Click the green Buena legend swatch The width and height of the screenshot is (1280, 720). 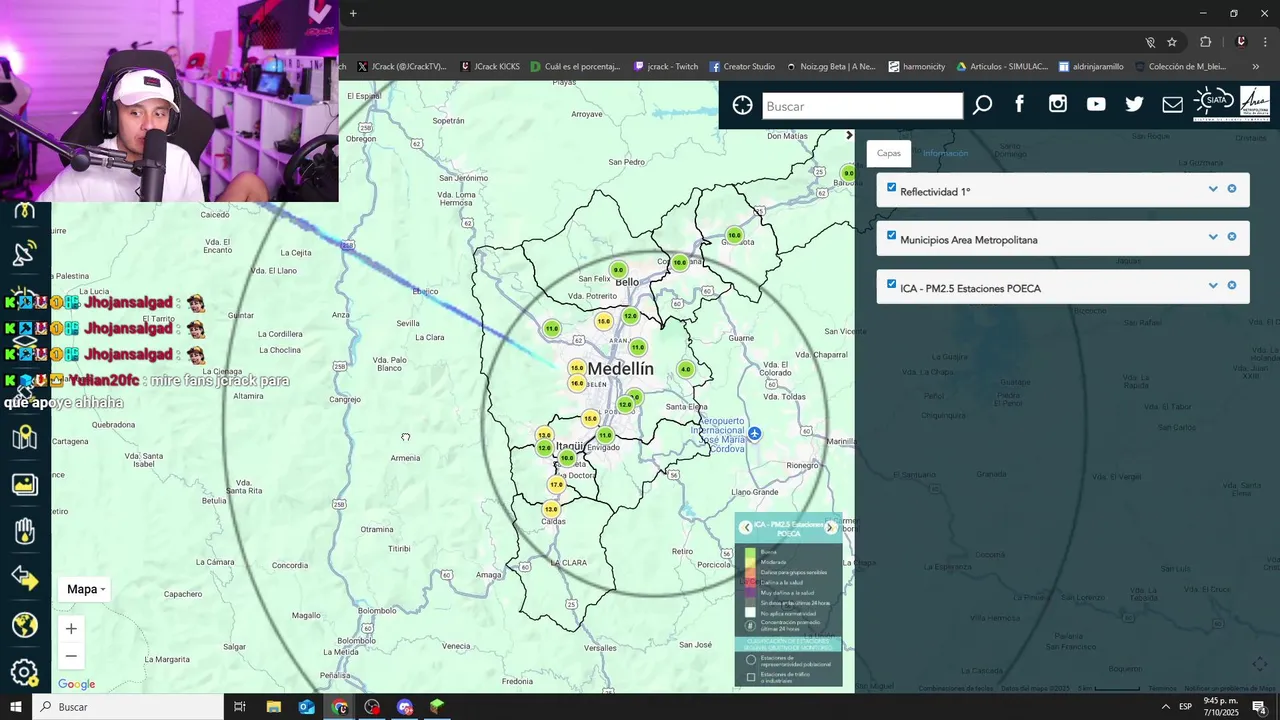tap(750, 552)
